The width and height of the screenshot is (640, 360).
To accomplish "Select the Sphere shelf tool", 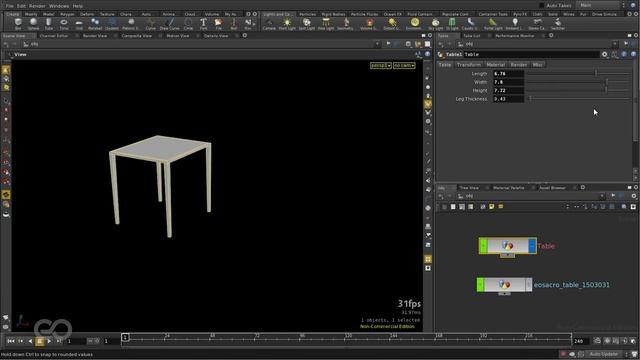I will (33, 24).
